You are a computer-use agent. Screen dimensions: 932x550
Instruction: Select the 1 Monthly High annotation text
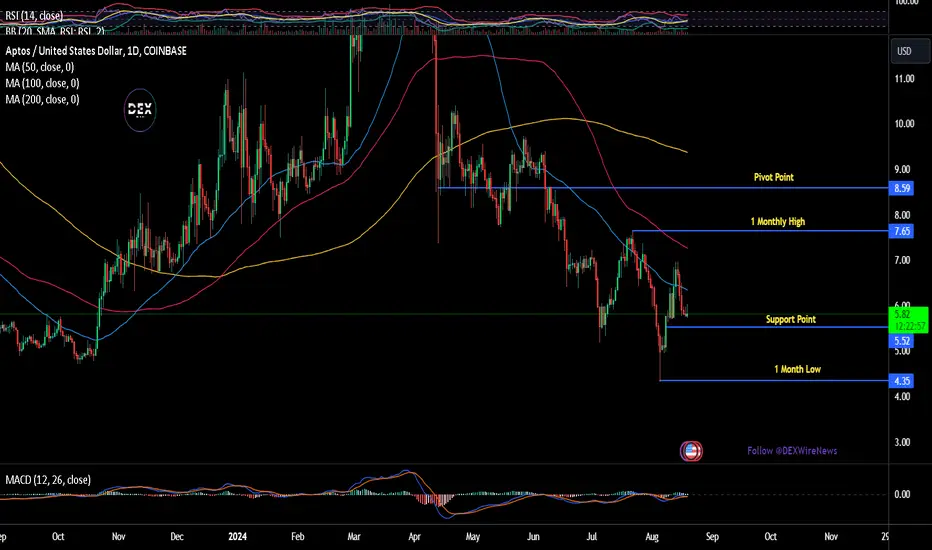[777, 222]
